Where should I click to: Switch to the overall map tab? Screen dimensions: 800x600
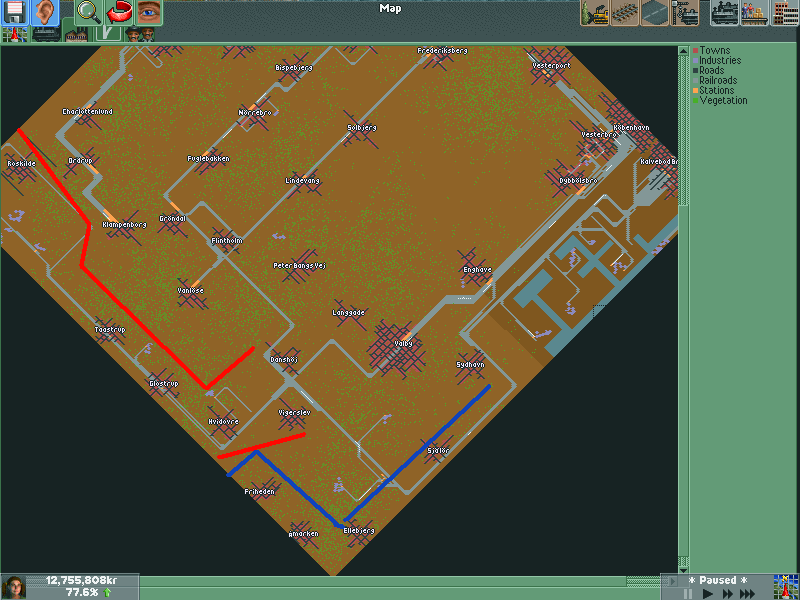tap(15, 34)
